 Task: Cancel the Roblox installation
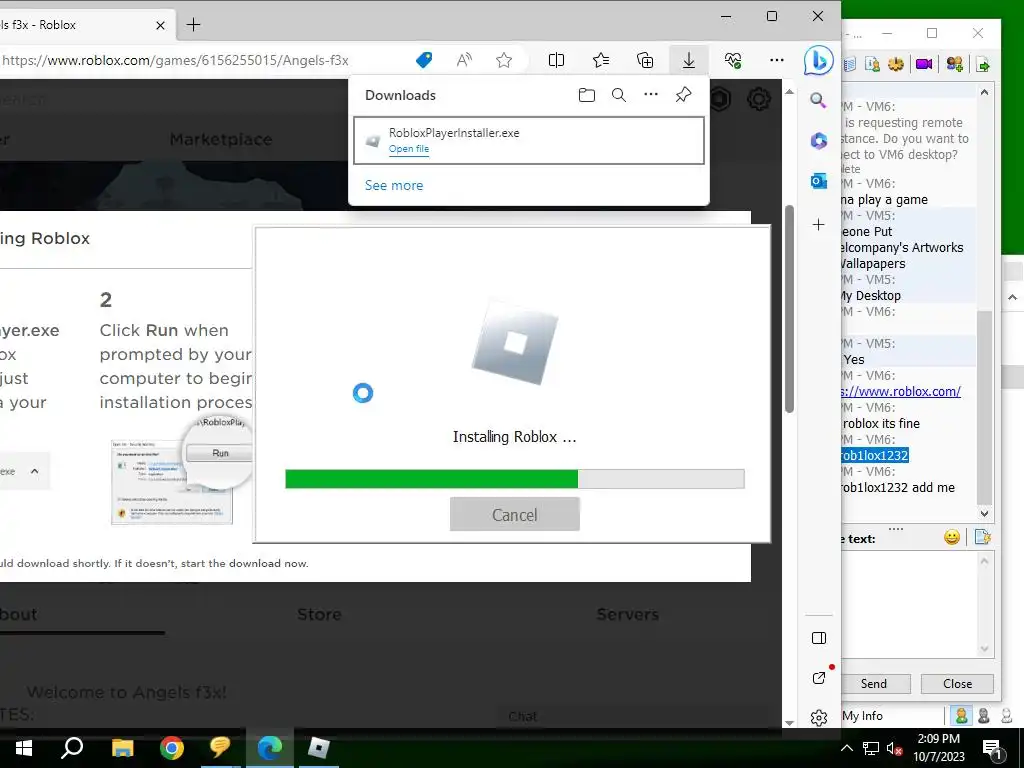515,515
